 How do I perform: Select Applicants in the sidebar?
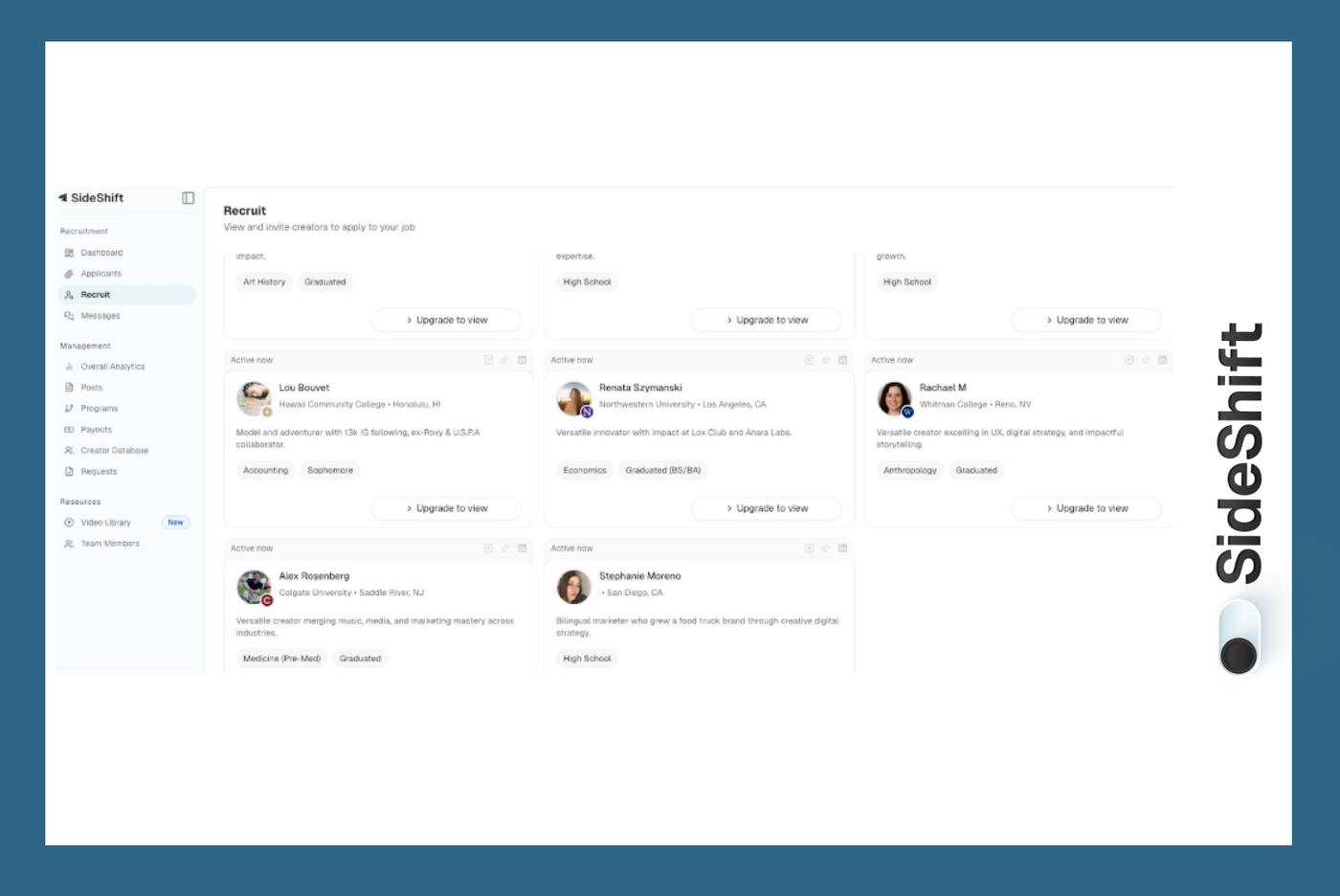tap(100, 273)
